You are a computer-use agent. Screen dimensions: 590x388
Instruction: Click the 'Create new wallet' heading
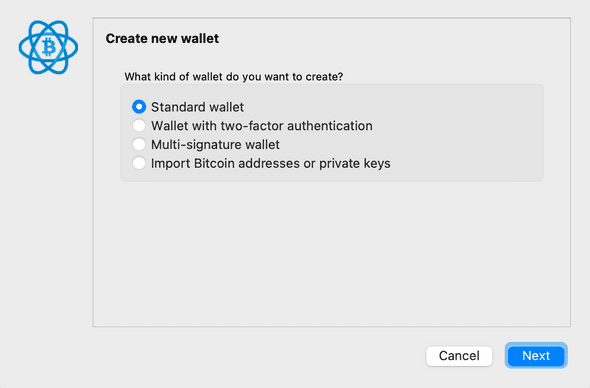[x=162, y=38]
